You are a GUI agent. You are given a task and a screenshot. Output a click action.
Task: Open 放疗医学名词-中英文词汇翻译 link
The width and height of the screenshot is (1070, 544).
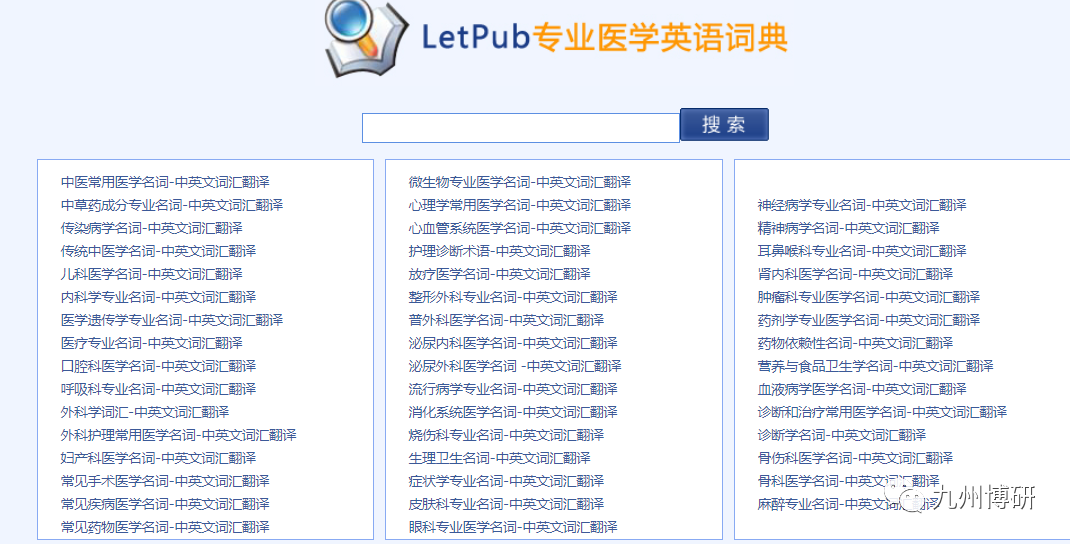click(500, 274)
